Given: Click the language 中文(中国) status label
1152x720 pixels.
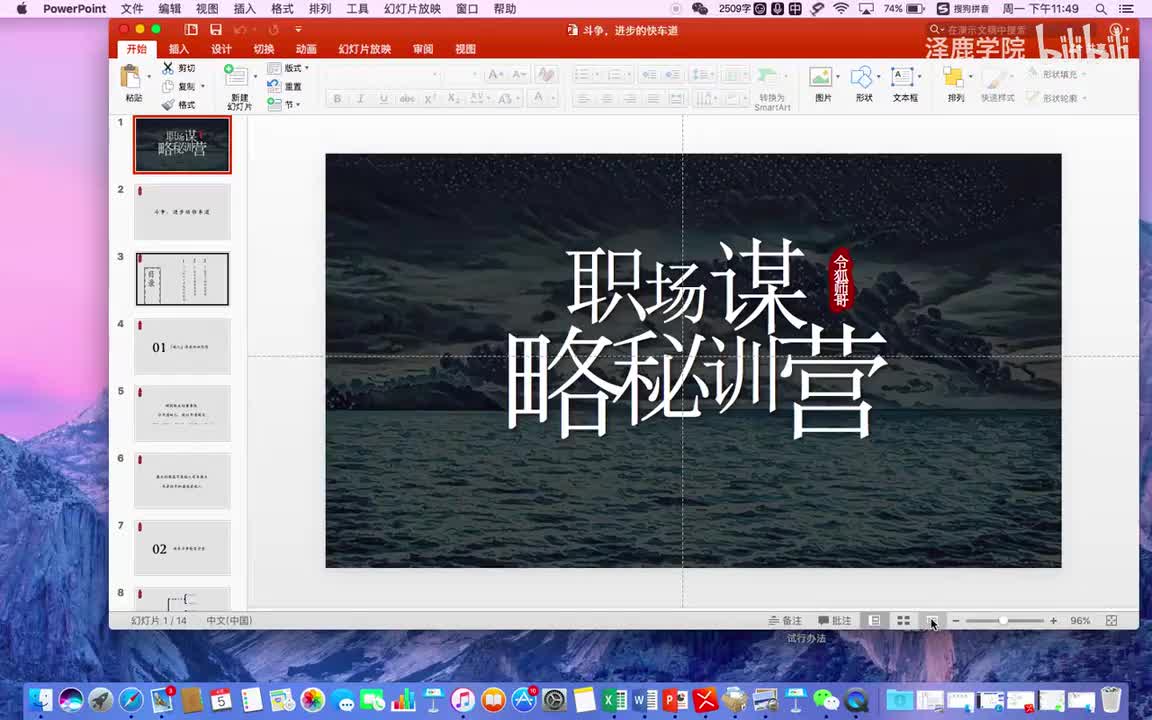Looking at the screenshot, I should click(x=229, y=621).
